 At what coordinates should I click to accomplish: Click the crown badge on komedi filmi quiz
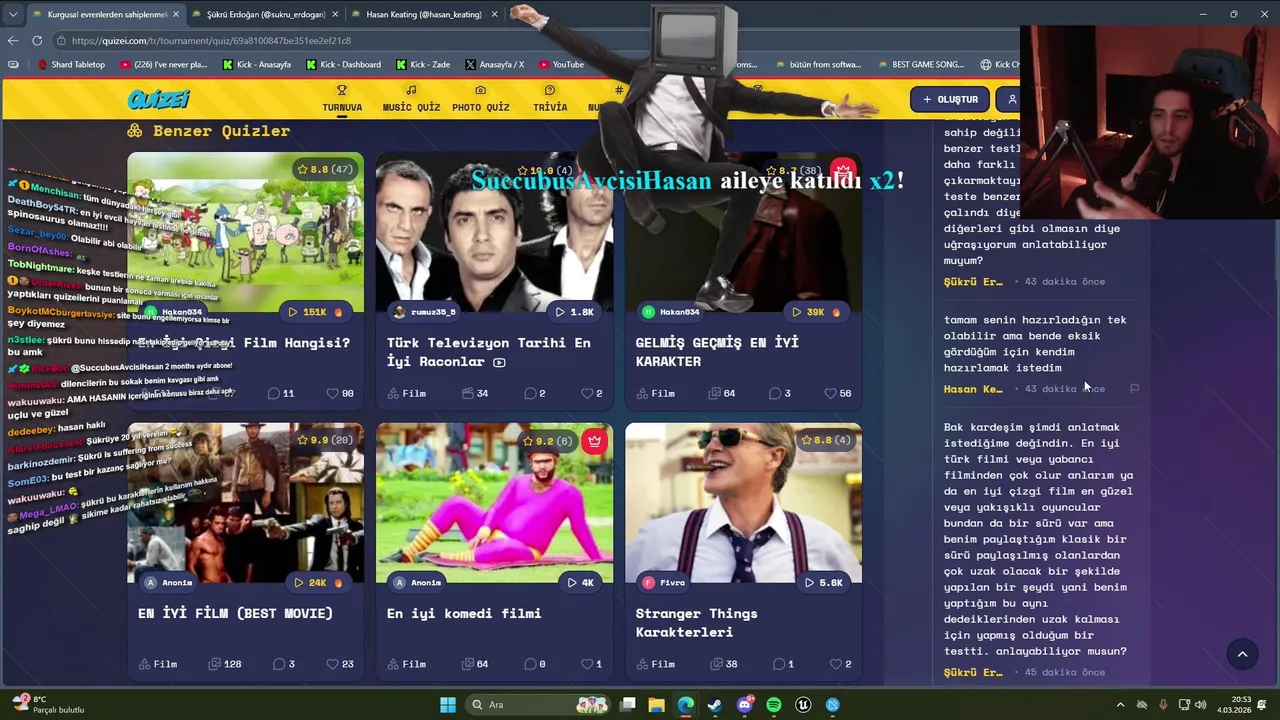point(595,440)
